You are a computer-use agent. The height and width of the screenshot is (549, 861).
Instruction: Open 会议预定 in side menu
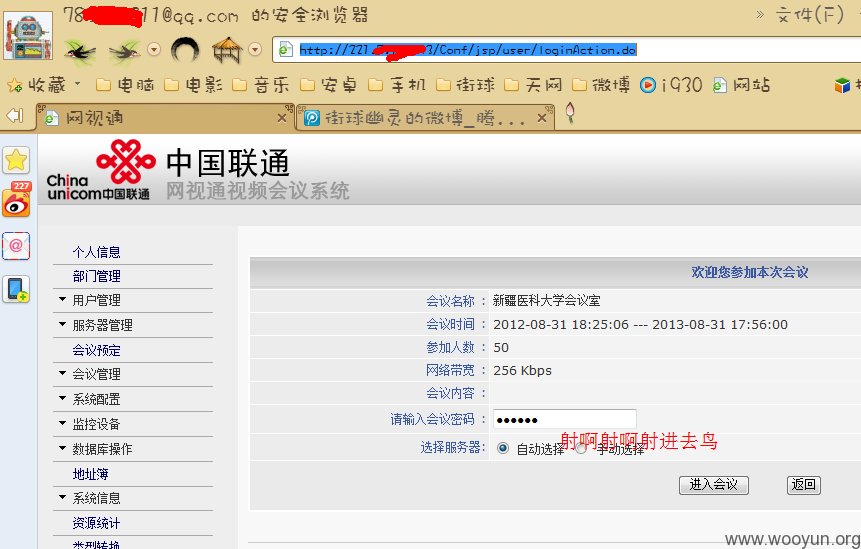pos(97,350)
